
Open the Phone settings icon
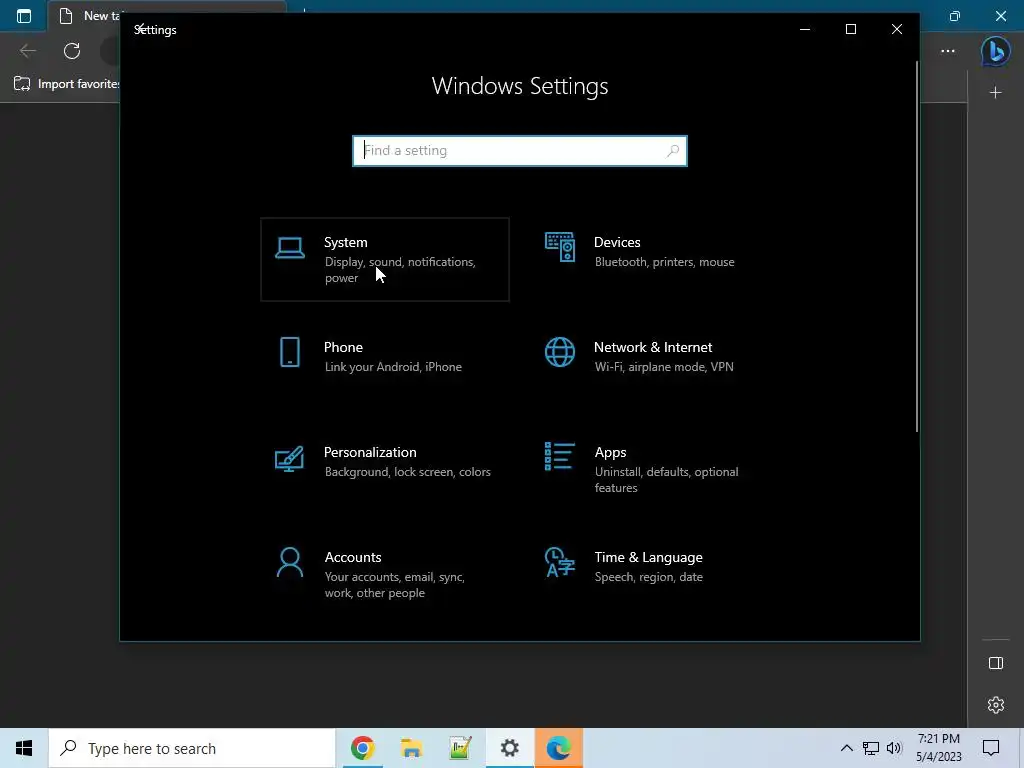289,353
